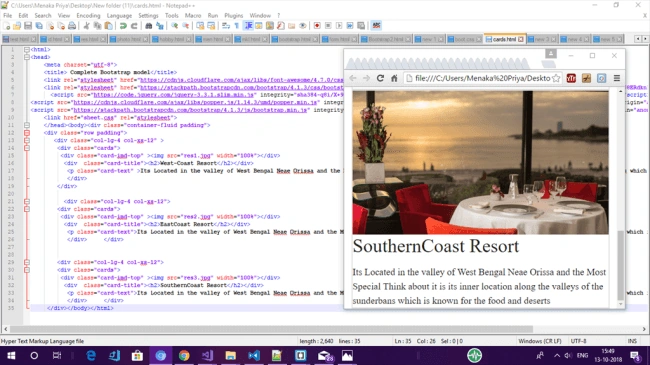Click the tab bar scroll-left arrow

(638, 39)
